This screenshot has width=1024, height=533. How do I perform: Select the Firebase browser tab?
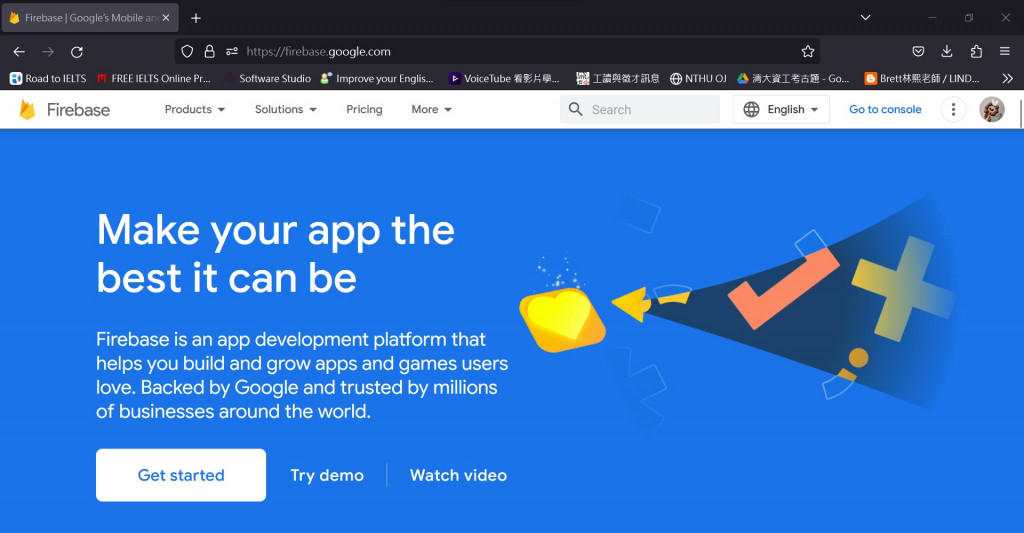90,18
